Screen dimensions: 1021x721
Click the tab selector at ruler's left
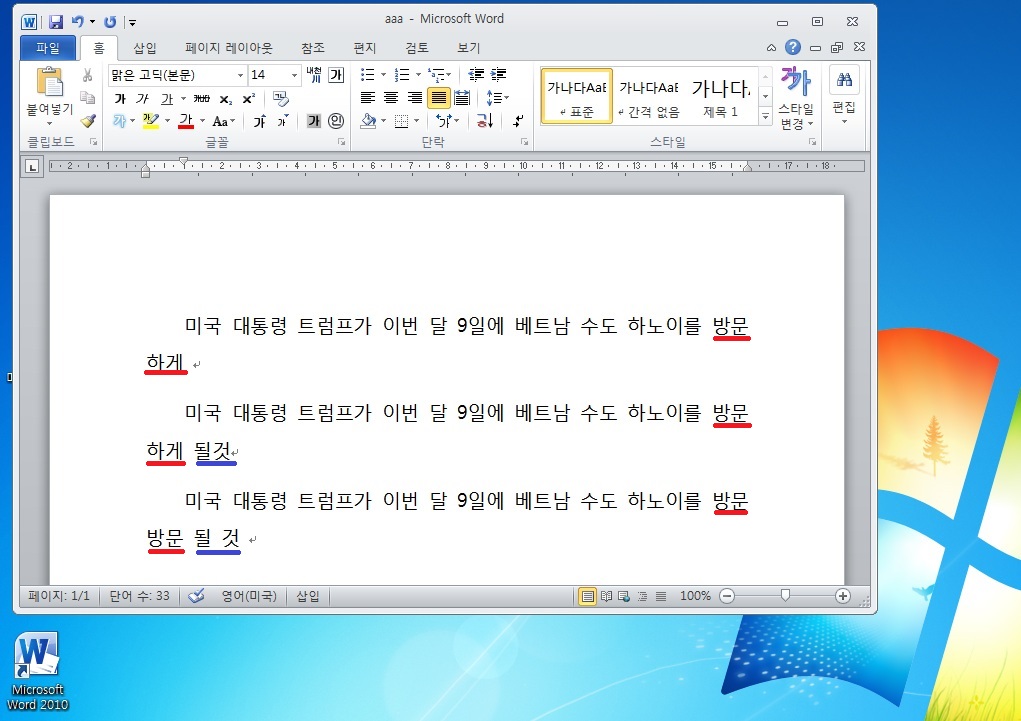click(32, 167)
